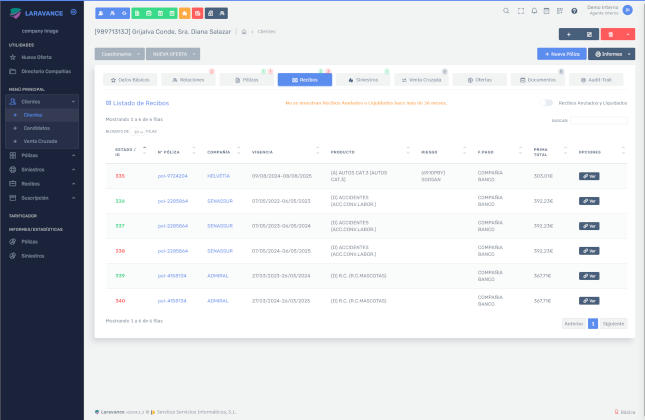Image resolution: width=645 pixels, height=420 pixels.
Task: Open policy link pol-9724204
Action: click(172, 176)
